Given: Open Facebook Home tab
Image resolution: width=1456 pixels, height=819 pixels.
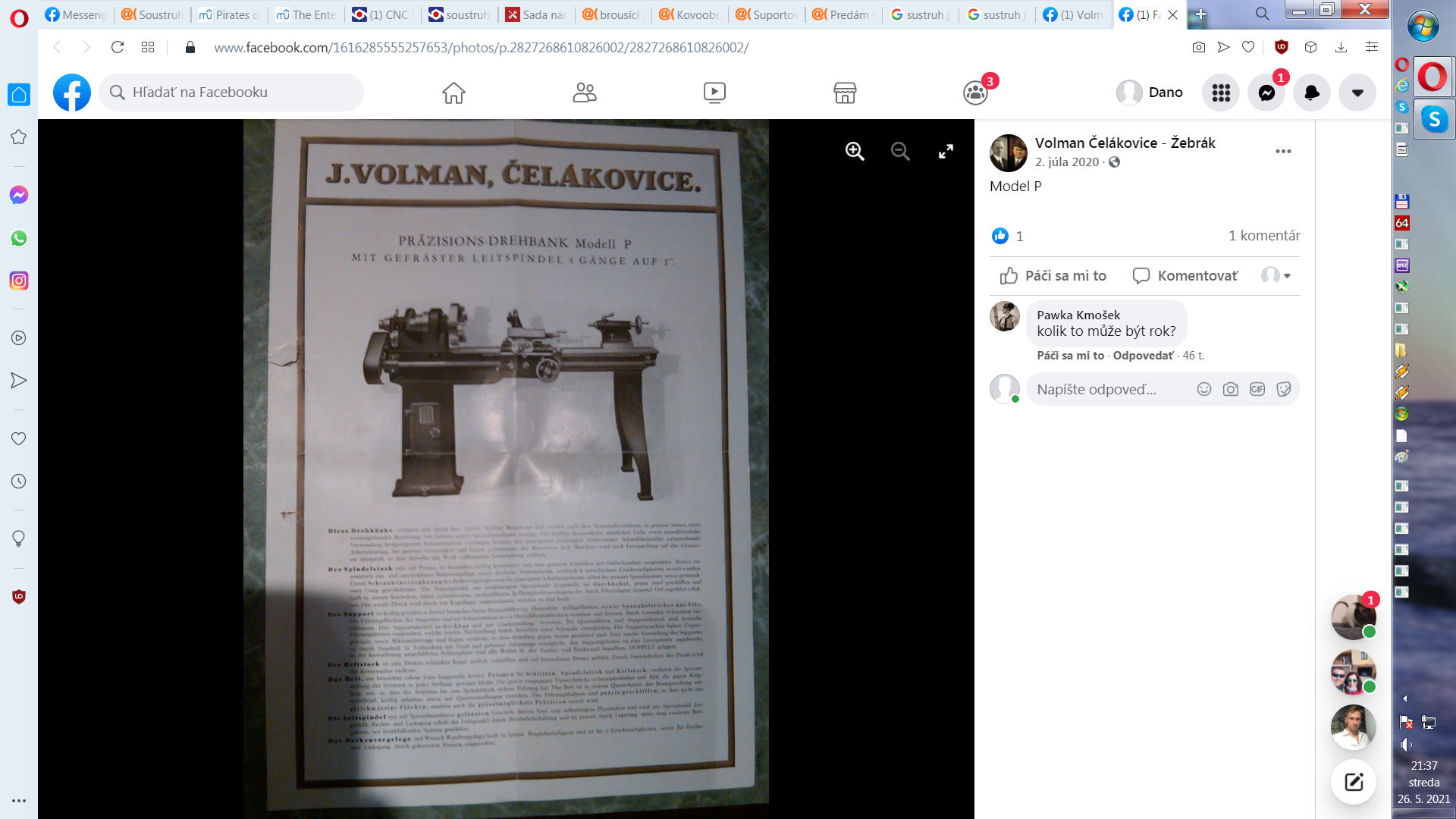Looking at the screenshot, I should point(453,93).
